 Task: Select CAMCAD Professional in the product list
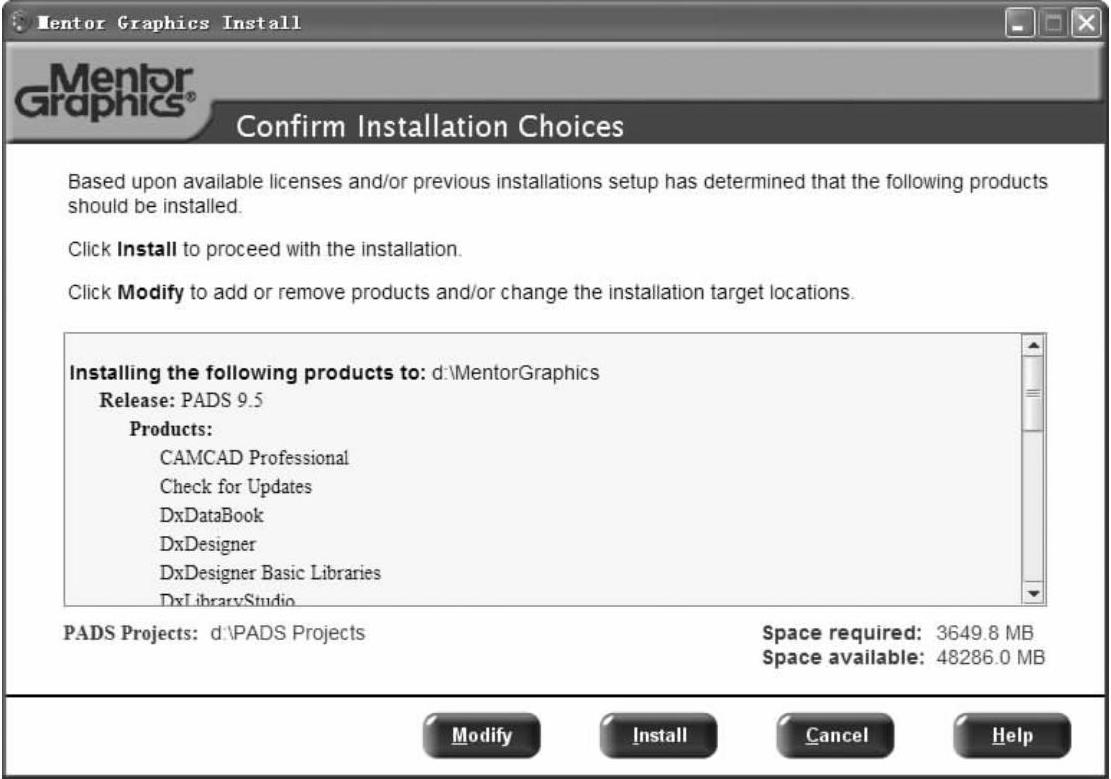(254, 459)
